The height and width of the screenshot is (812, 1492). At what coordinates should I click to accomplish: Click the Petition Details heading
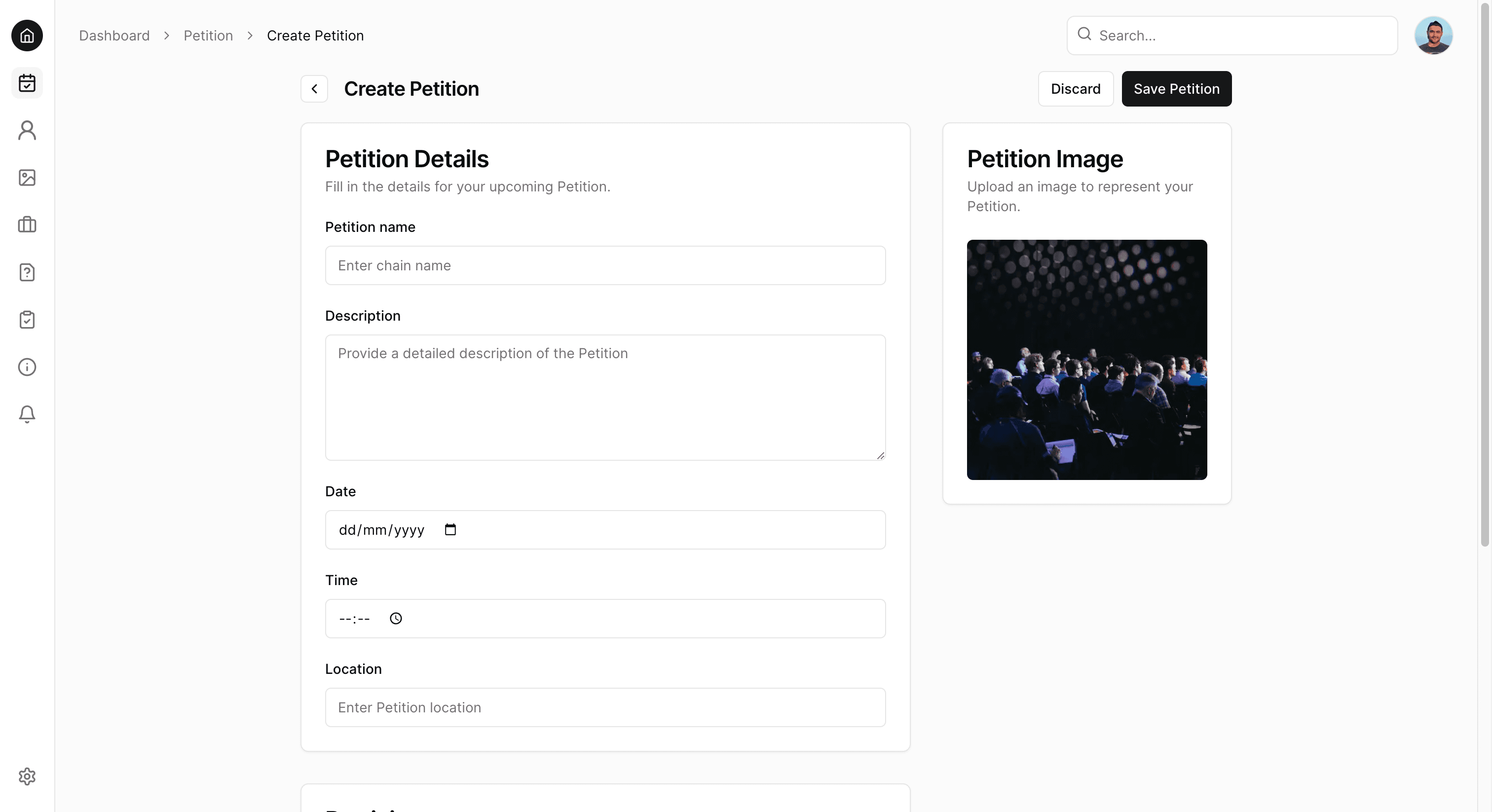coord(407,159)
